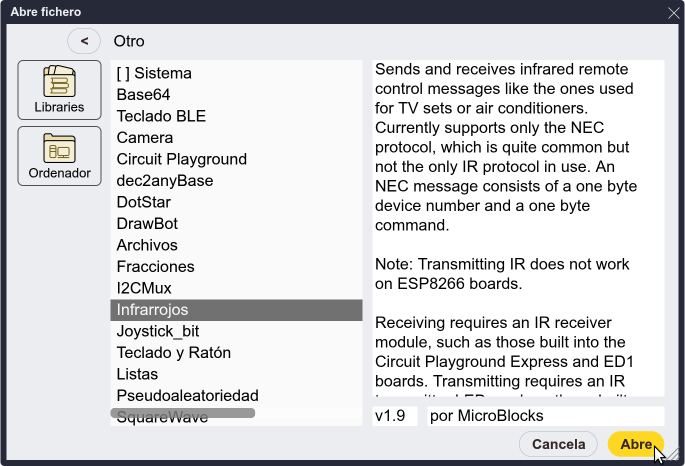Select the DrawBot library

236,224
